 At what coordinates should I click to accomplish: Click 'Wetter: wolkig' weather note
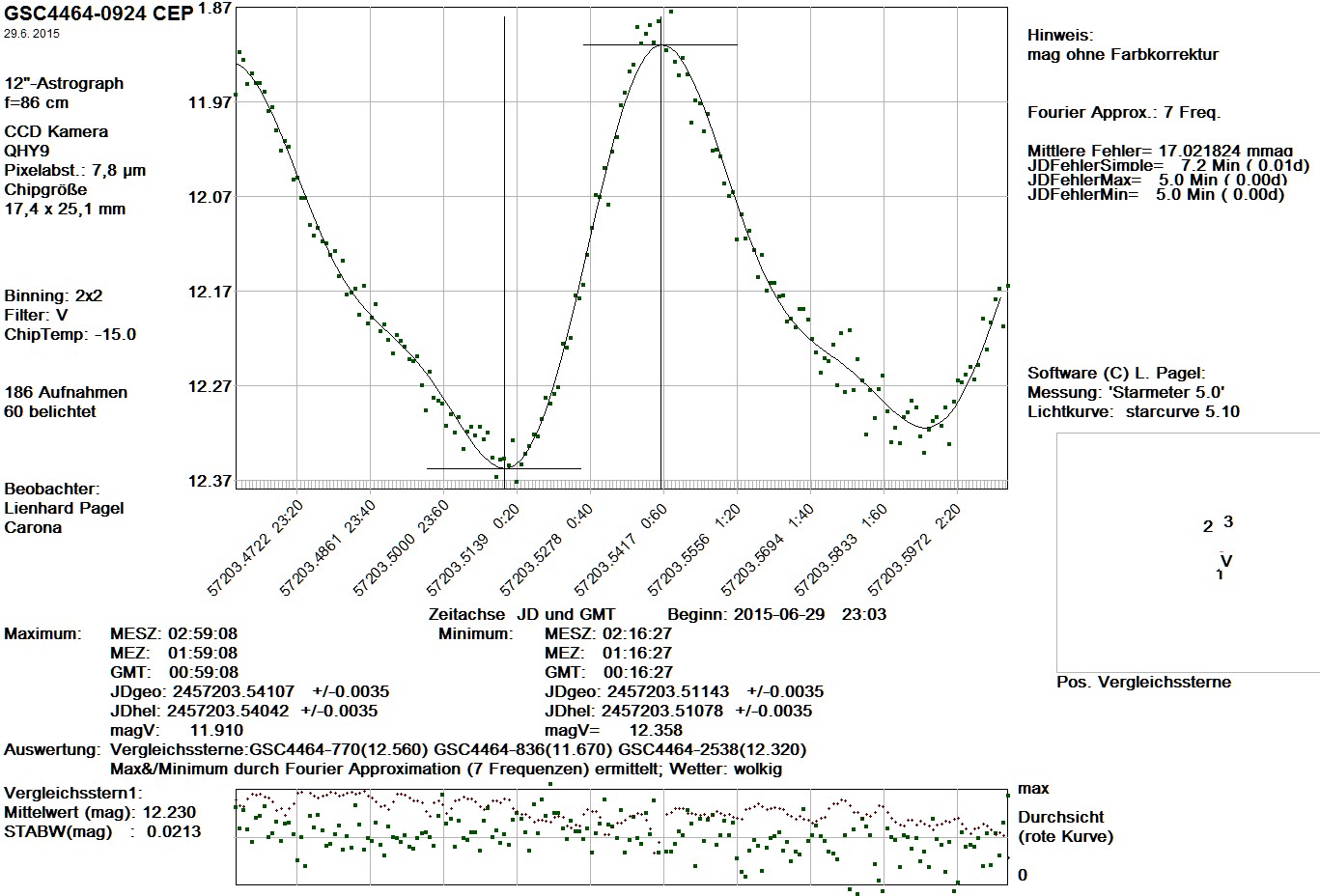tap(724, 769)
